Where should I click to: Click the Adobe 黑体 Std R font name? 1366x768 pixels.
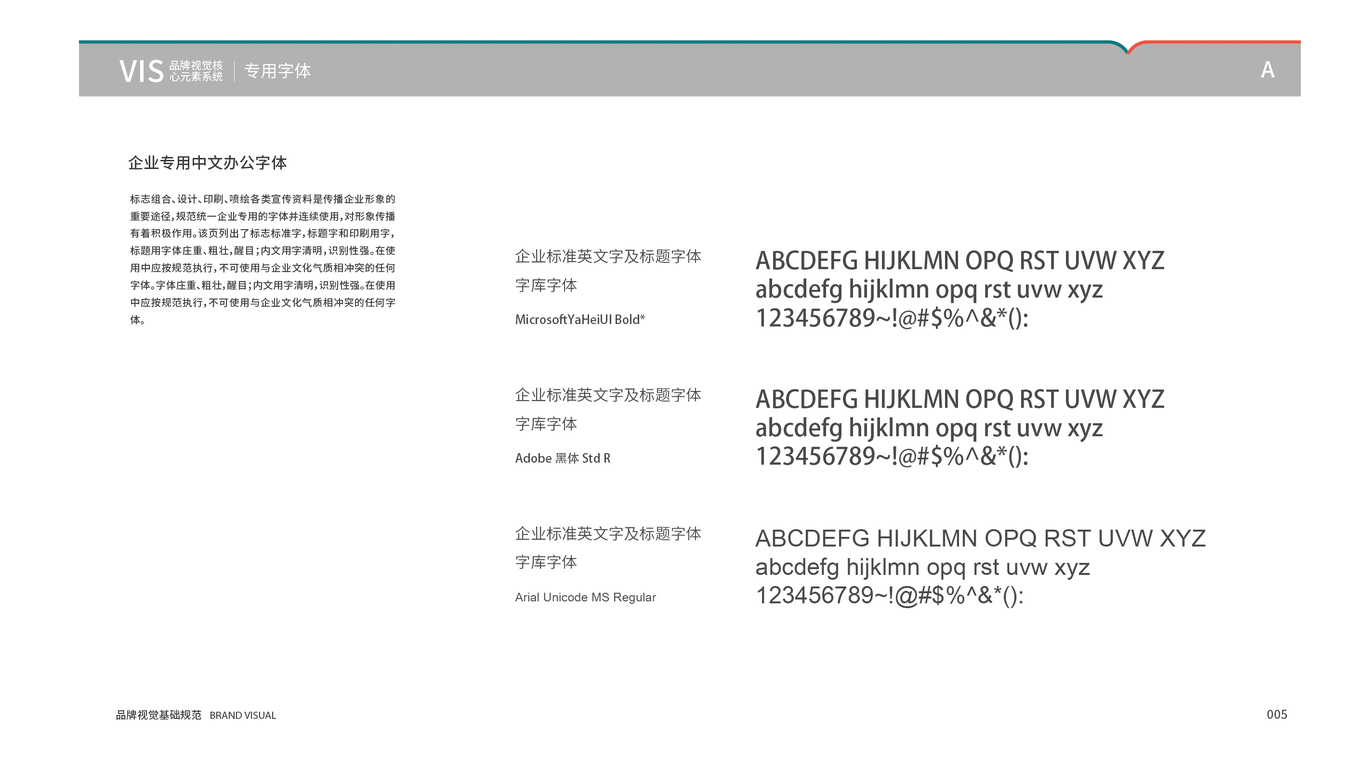pos(562,458)
